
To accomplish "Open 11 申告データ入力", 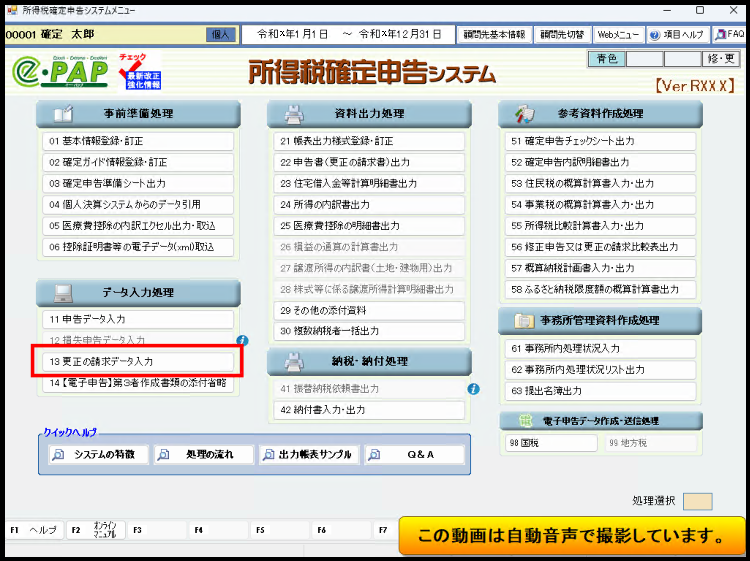I will coord(138,319).
